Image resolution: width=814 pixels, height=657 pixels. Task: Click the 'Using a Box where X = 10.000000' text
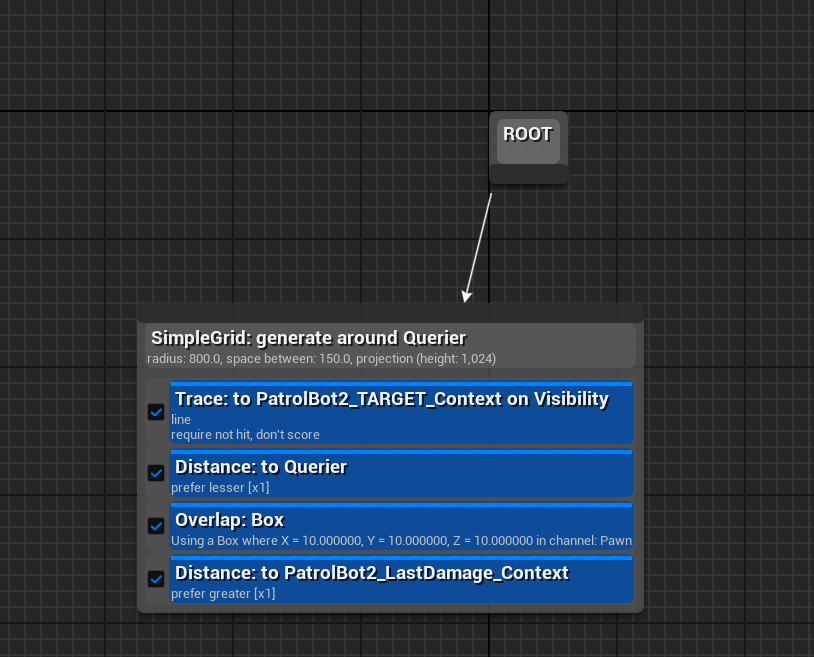click(x=401, y=541)
